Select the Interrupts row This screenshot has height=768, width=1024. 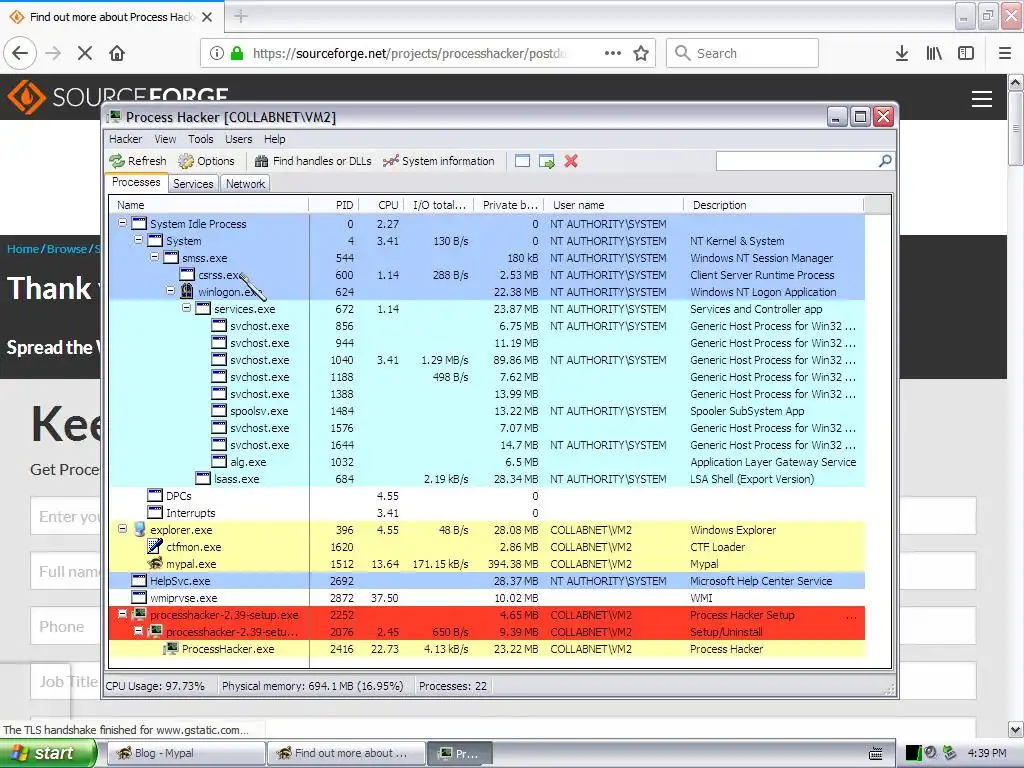coord(487,513)
